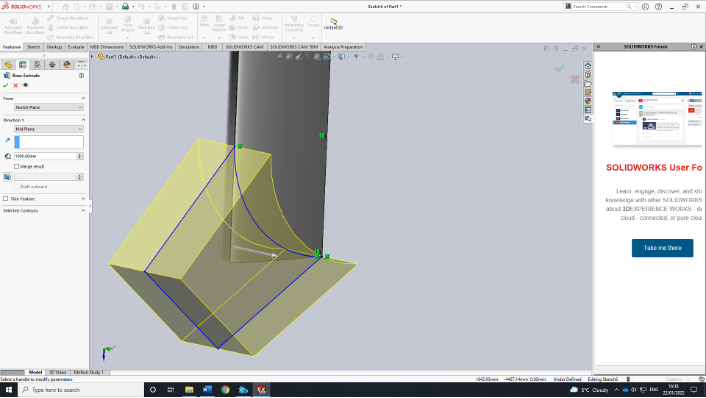Switch to the PropertyManager tab icon
This screenshot has width=706, height=398.
pos(23,65)
